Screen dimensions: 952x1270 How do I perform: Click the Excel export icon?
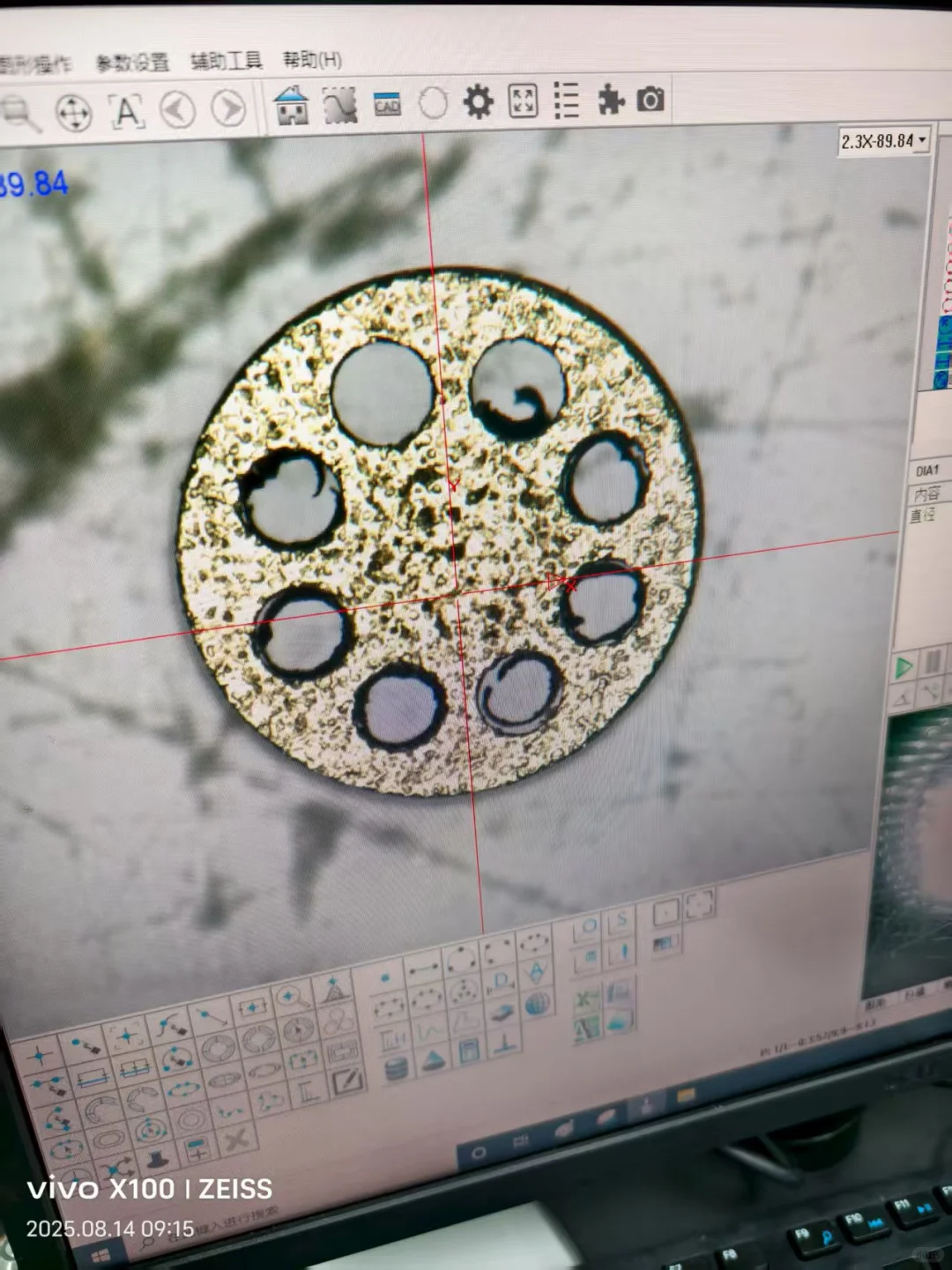point(584,999)
